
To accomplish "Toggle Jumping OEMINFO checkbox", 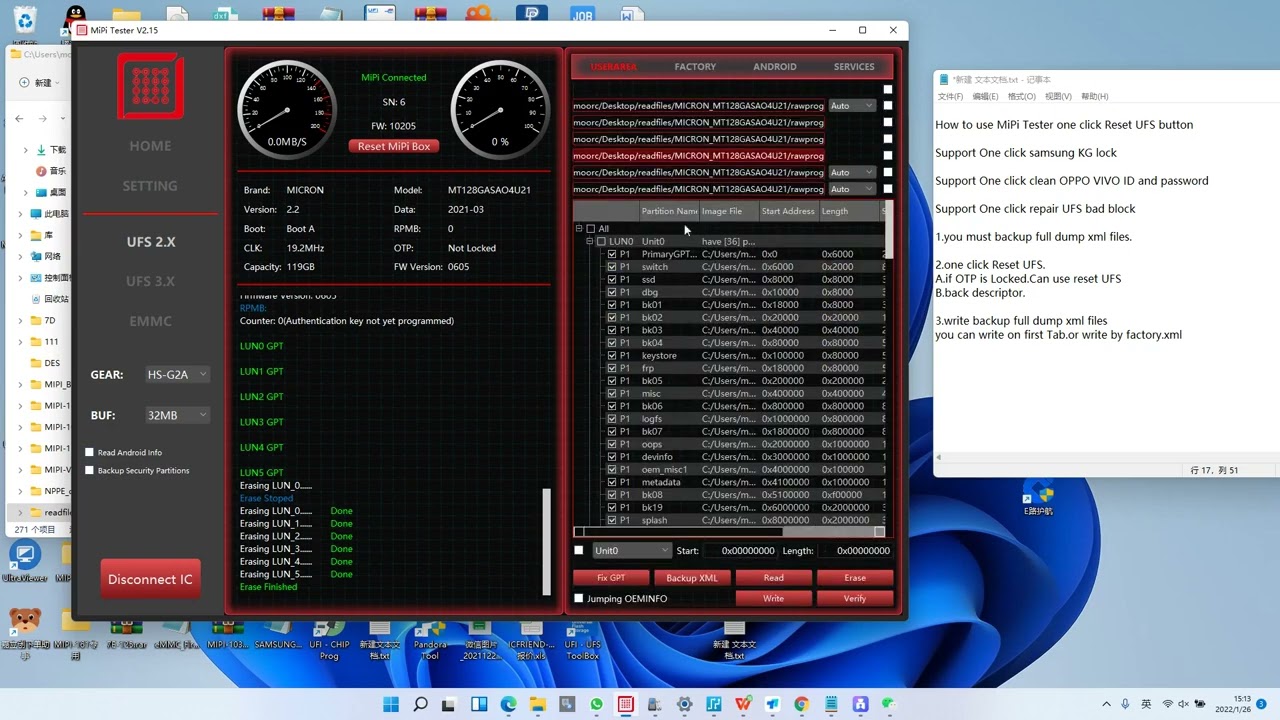I will [578, 598].
